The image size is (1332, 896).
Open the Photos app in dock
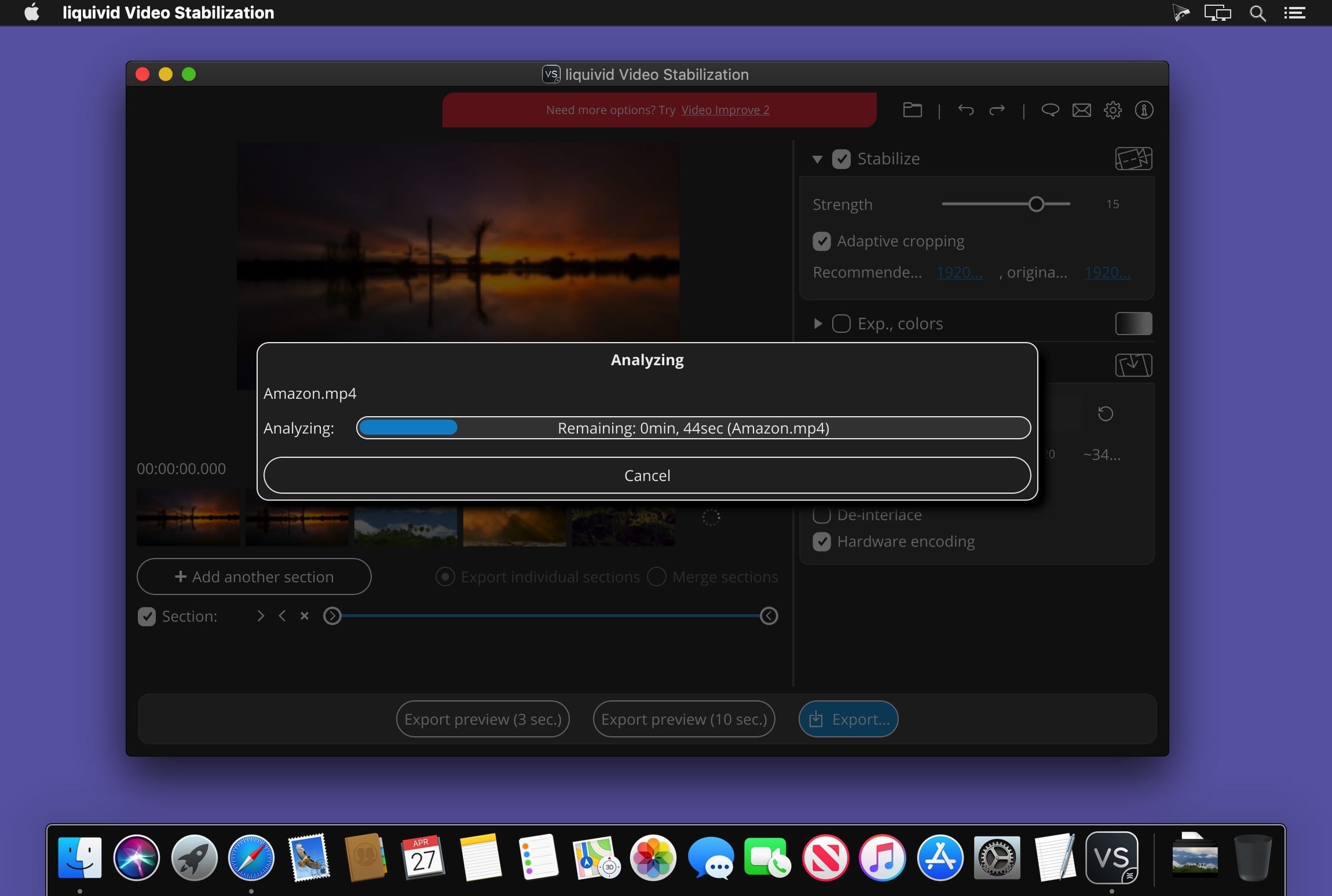click(653, 857)
